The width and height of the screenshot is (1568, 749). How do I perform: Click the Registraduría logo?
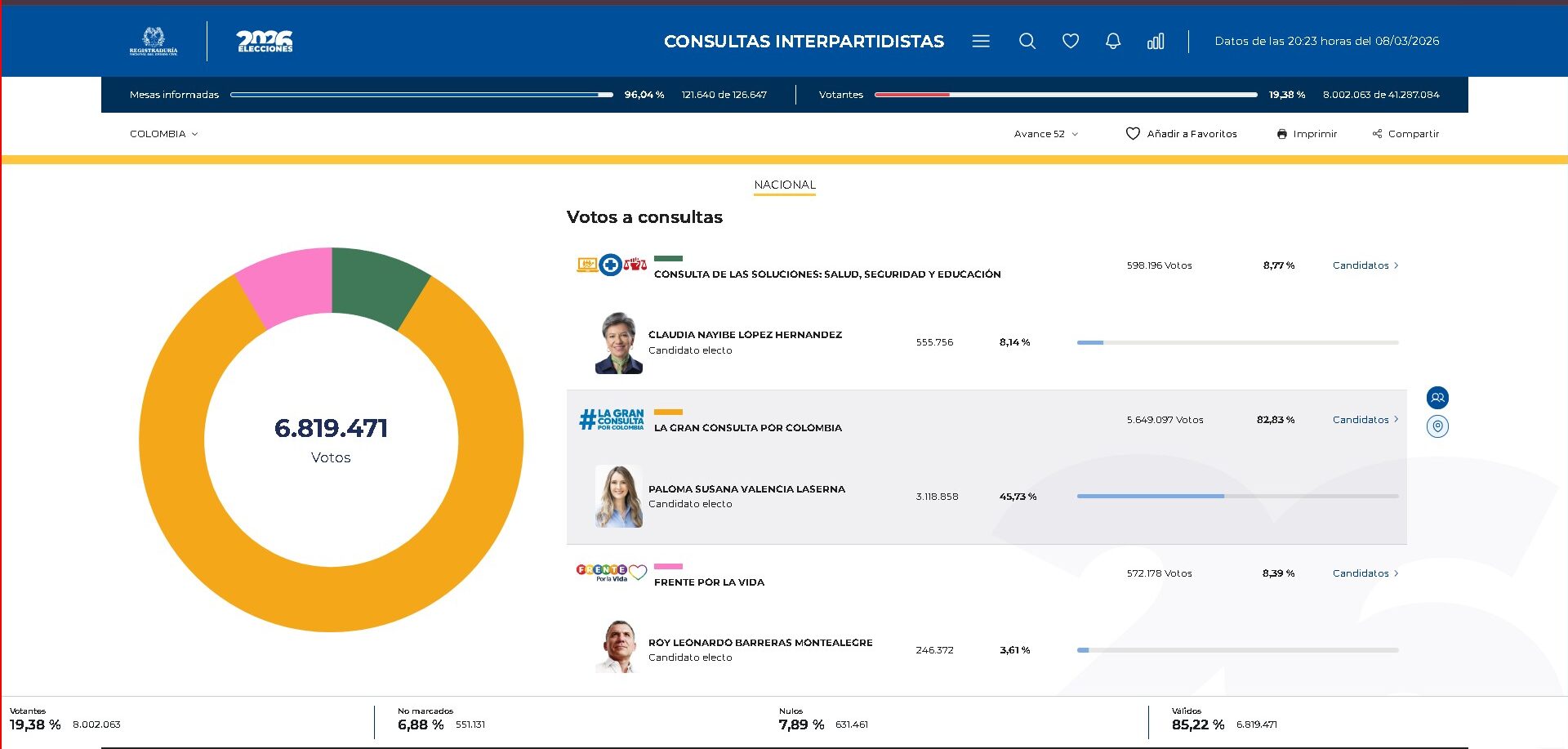154,41
